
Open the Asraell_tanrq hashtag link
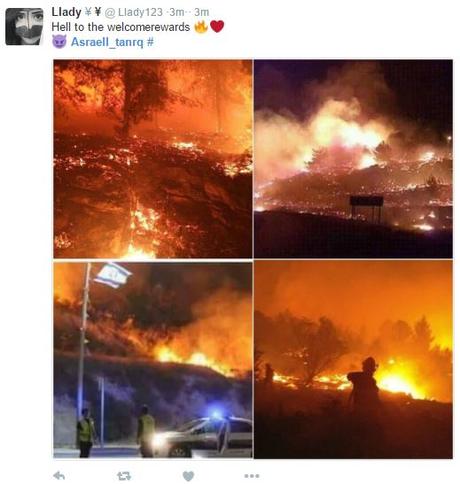(107, 42)
